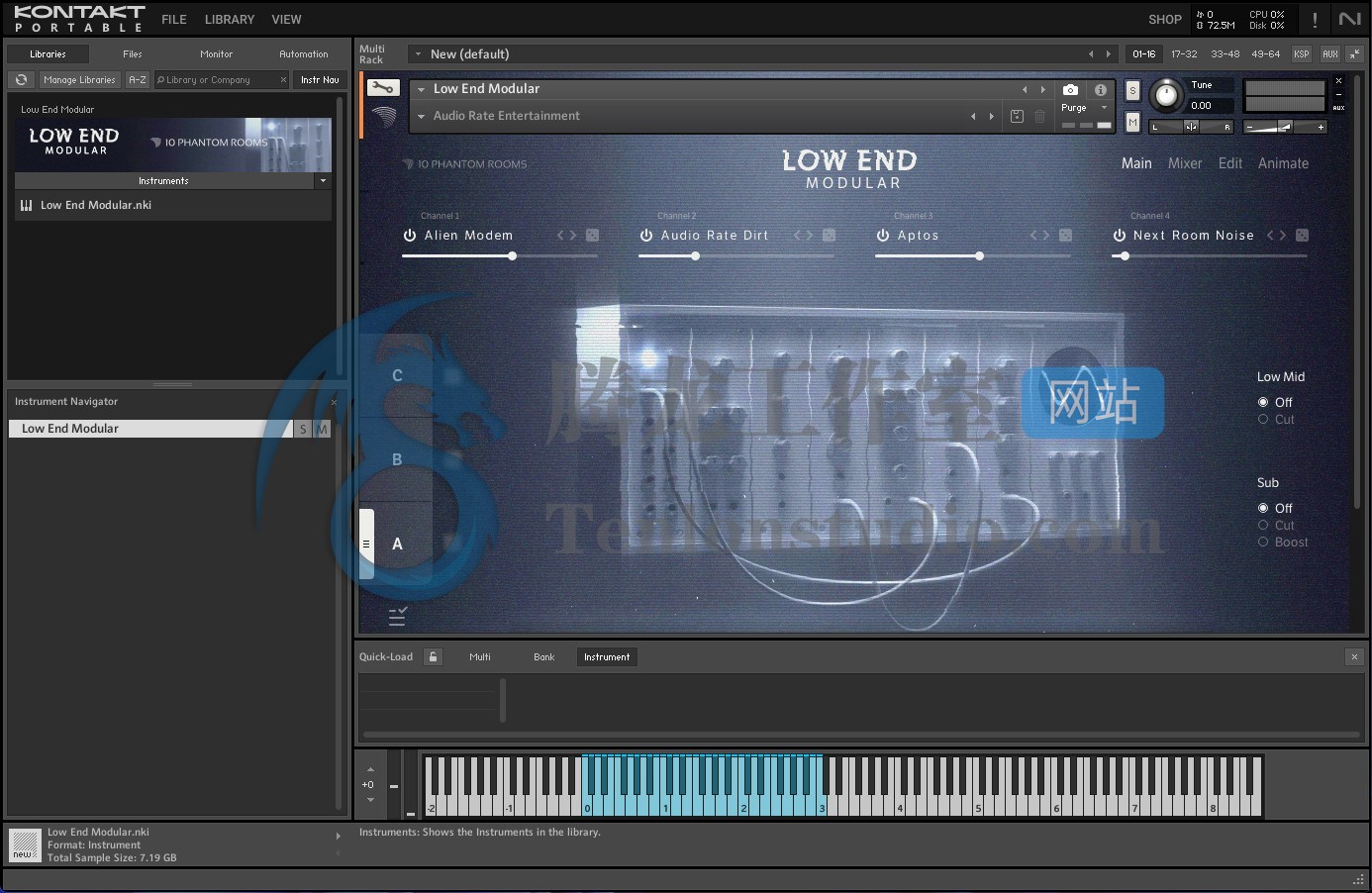This screenshot has width=1372, height=893.
Task: Open Audio Rate Entertainment snapshot dropdown
Action: point(421,116)
